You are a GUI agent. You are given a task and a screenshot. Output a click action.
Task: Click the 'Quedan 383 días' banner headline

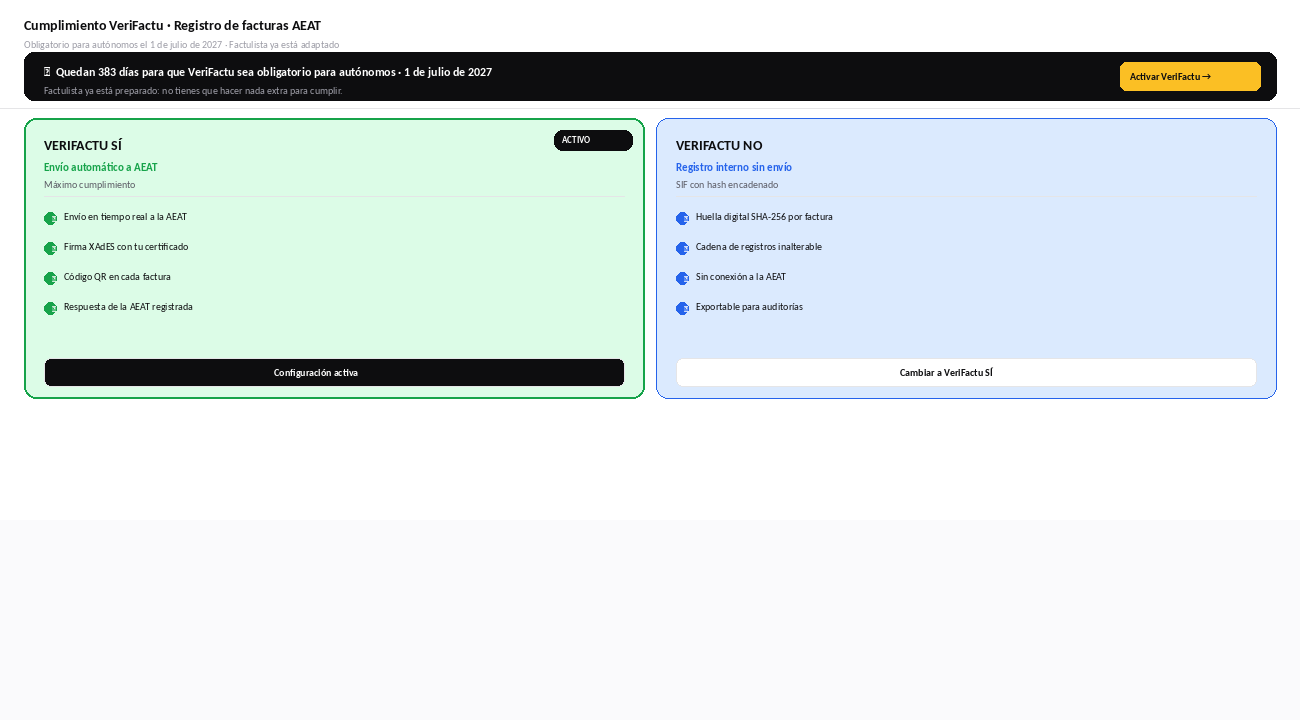(x=274, y=72)
